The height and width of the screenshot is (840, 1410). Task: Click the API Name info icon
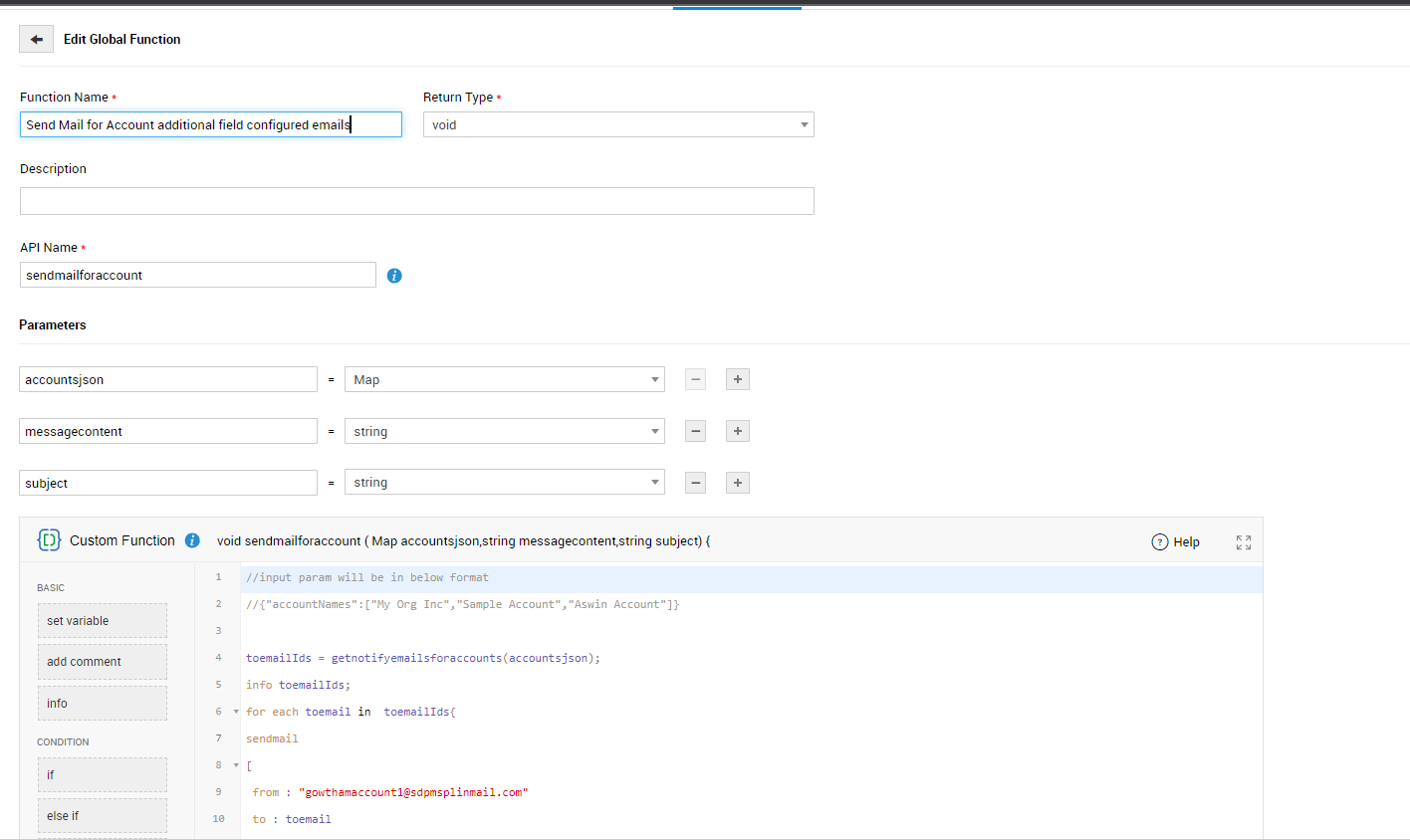click(x=394, y=276)
